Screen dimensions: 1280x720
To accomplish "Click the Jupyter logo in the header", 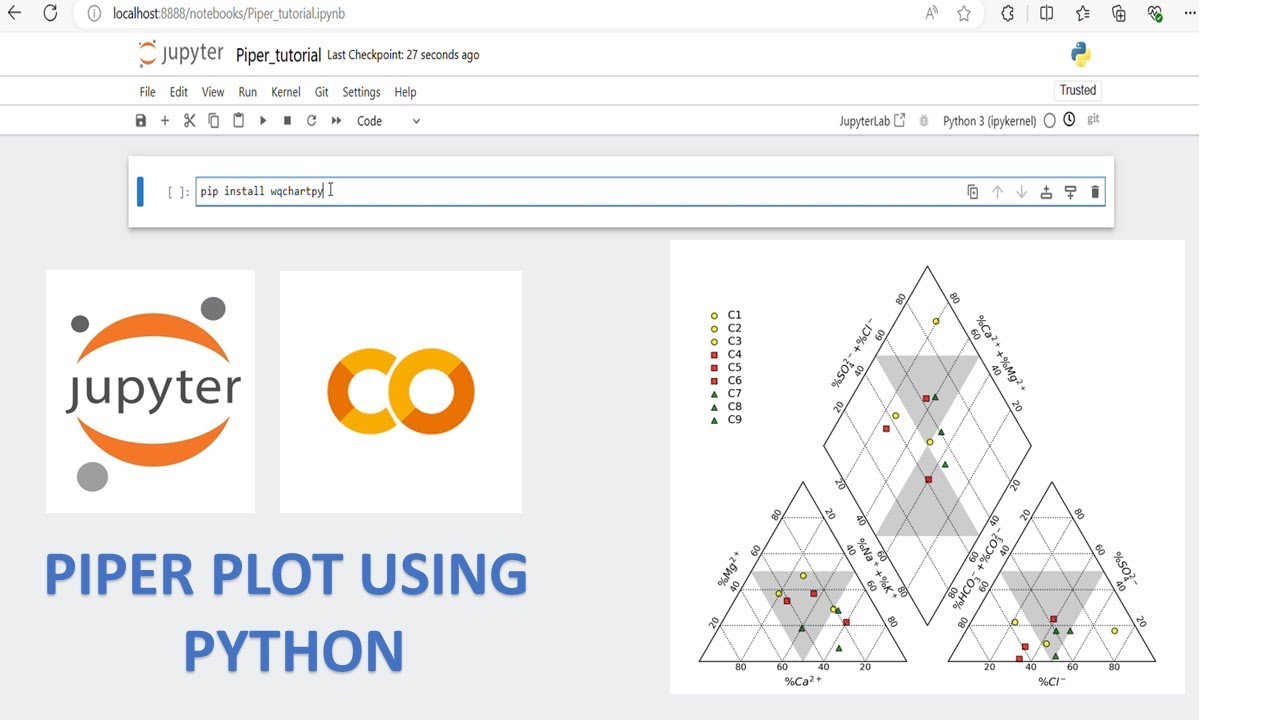I will click(x=180, y=54).
